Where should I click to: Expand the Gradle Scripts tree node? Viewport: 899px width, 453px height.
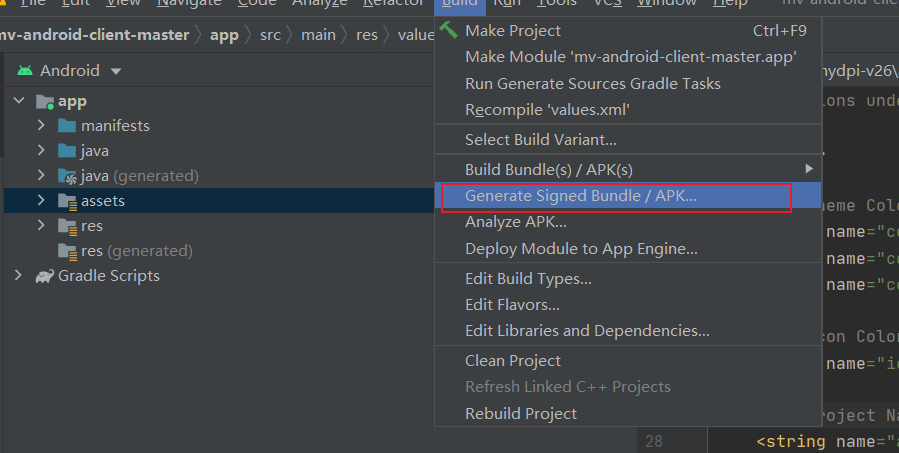[18, 275]
